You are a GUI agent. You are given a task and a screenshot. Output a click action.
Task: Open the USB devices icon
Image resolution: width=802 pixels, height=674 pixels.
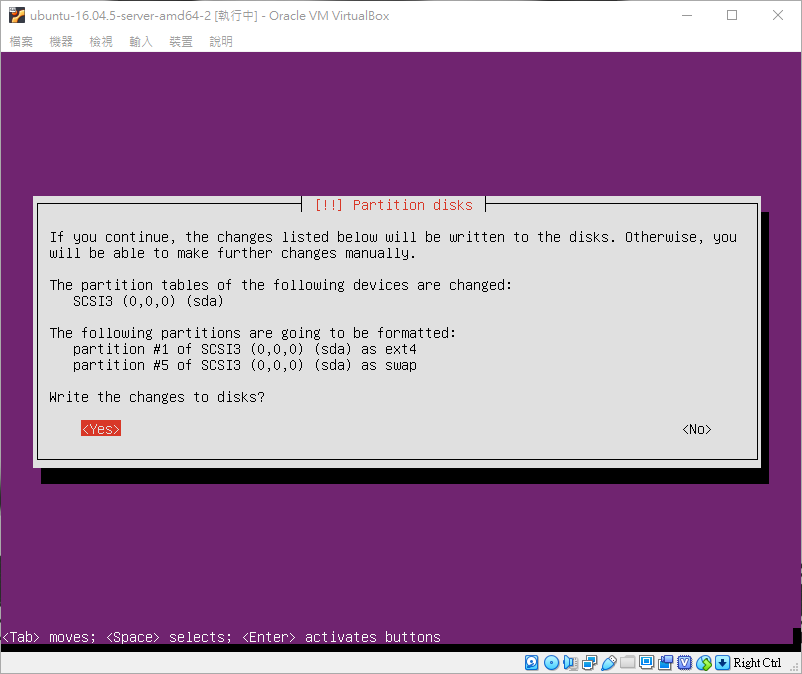pyautogui.click(x=608, y=663)
